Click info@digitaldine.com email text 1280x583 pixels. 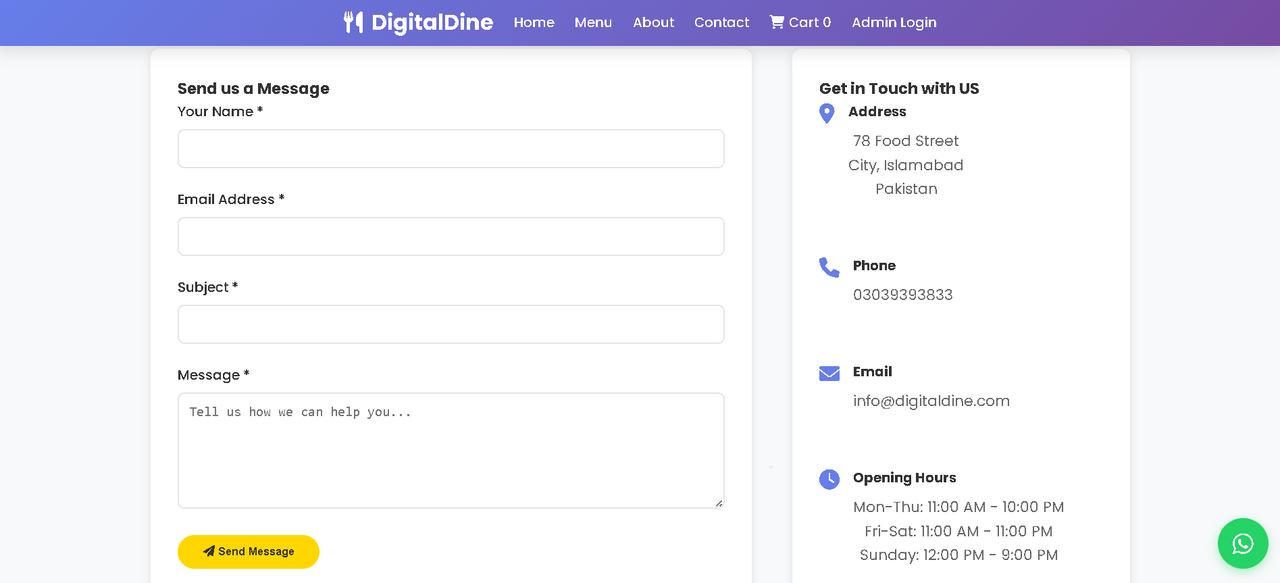(931, 401)
